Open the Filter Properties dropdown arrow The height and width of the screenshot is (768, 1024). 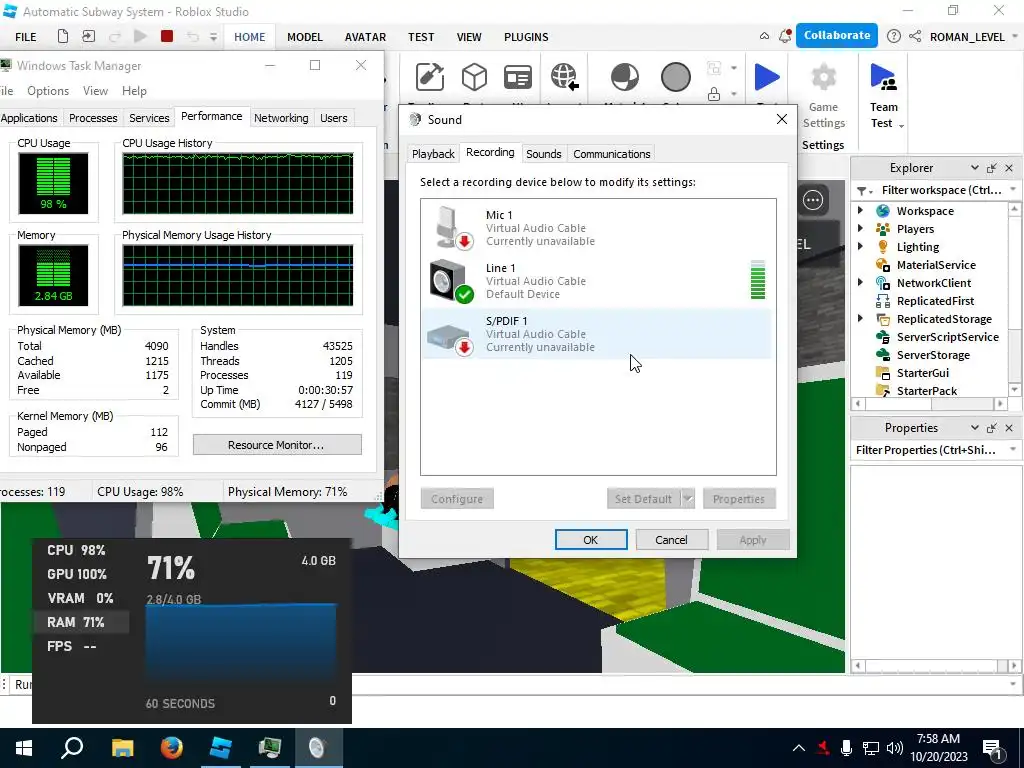pos(1013,449)
